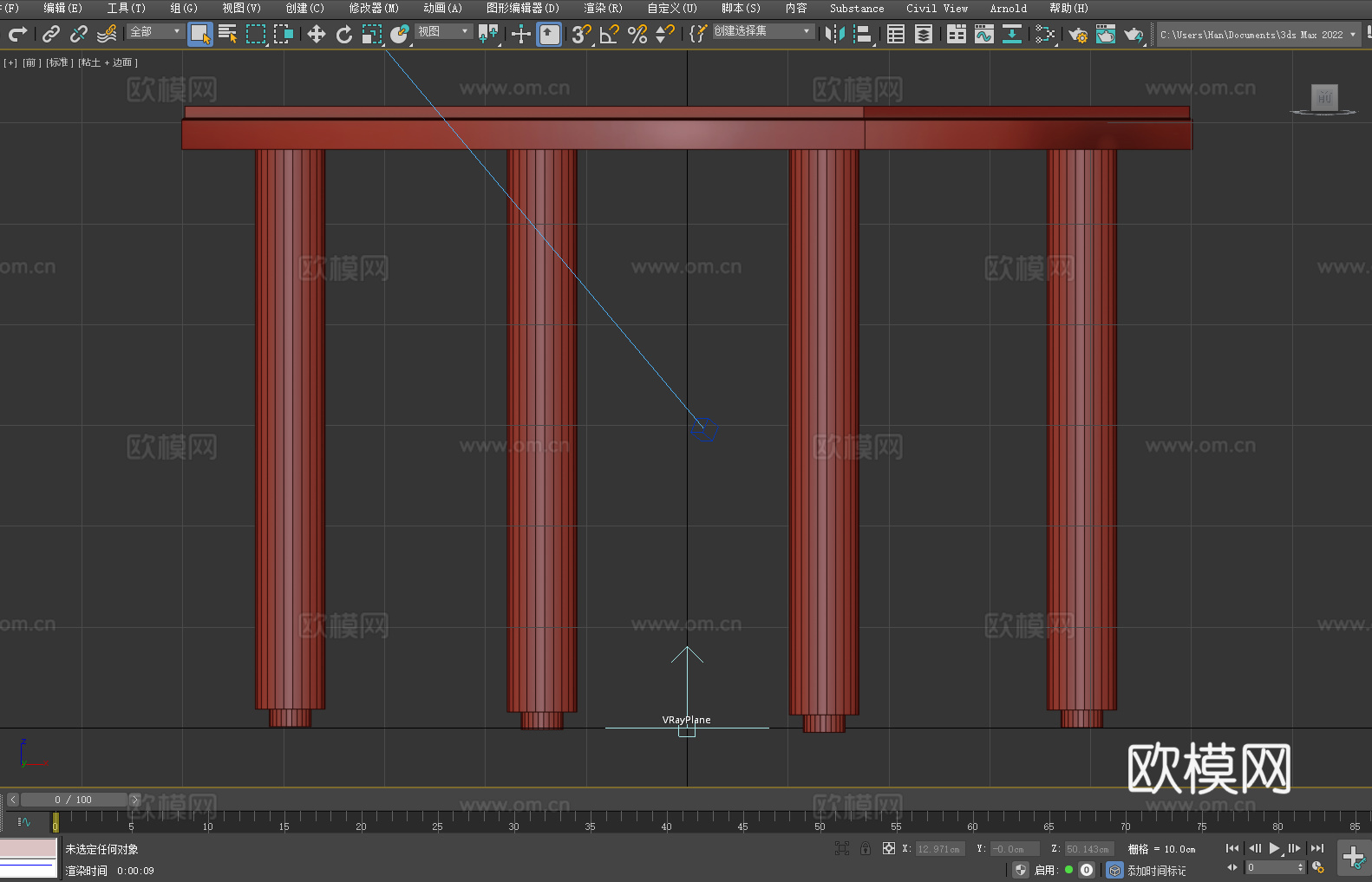Select the Unlink selection tool
Viewport: 1372px width, 882px height.
click(x=79, y=34)
